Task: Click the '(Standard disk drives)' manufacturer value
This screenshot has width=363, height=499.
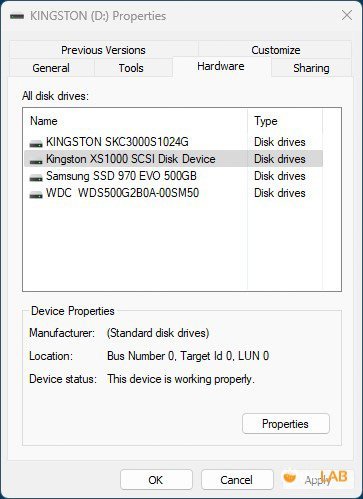Action: pos(158,333)
